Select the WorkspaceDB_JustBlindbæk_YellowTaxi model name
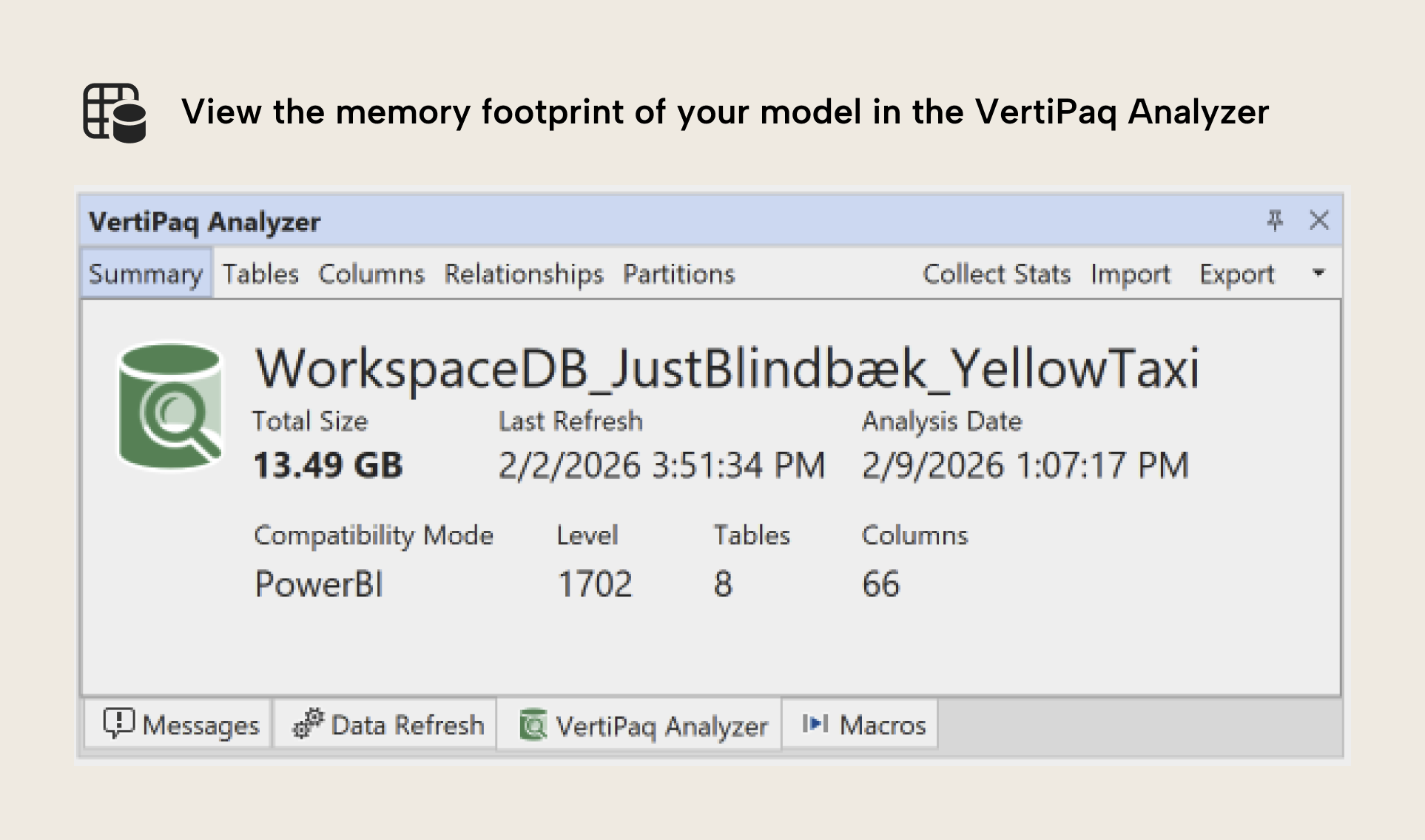Screen dimensions: 1425x840 click(727, 369)
